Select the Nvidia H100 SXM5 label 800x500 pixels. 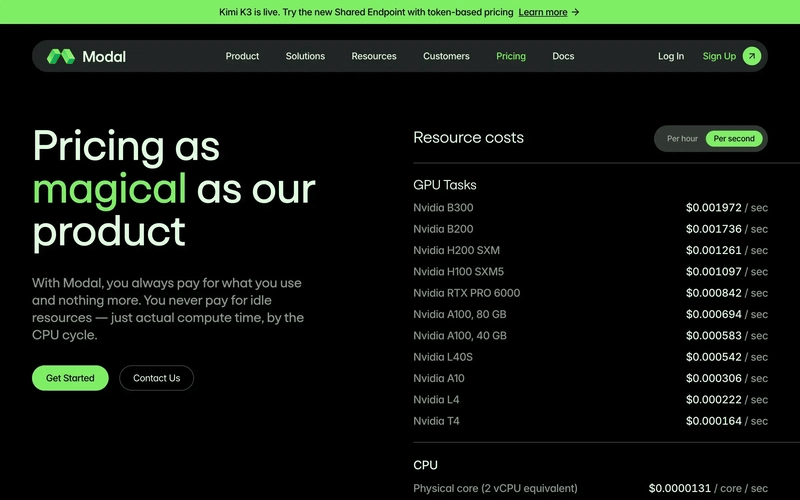(x=459, y=272)
